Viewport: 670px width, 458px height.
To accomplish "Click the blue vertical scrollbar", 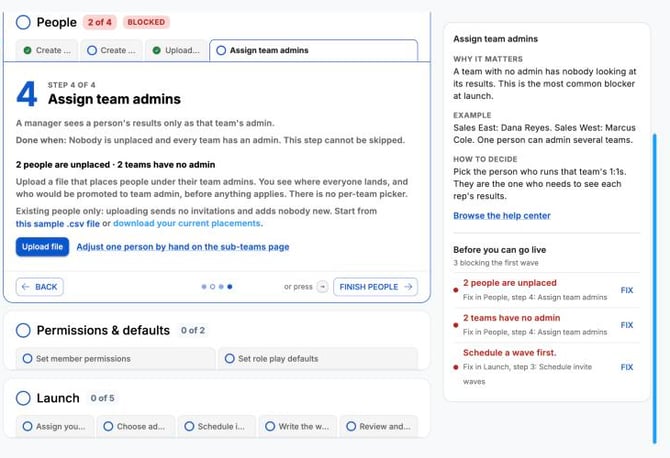I will [654, 289].
